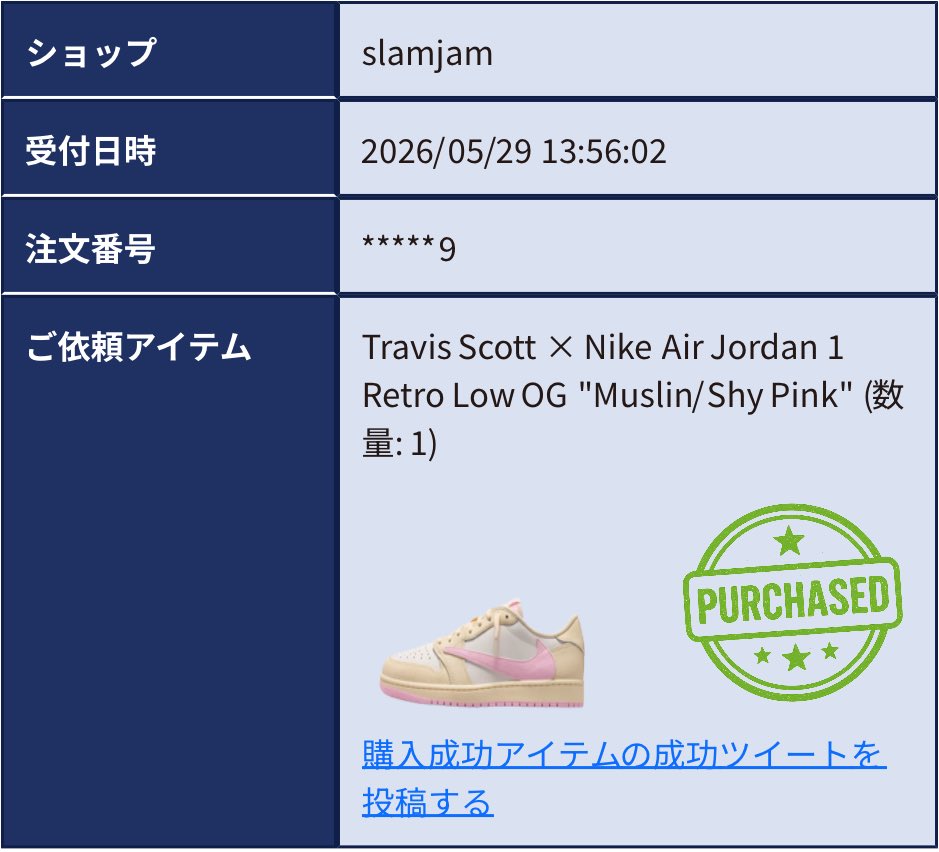Click the 2026/05/29 reception date
The image size is (939, 852).
(446, 151)
